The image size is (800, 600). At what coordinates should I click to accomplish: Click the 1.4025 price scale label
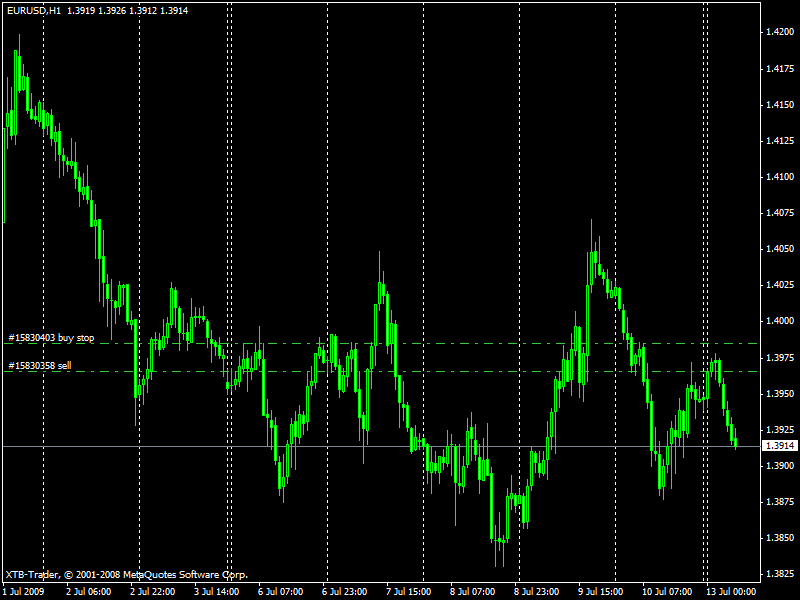(x=780, y=285)
